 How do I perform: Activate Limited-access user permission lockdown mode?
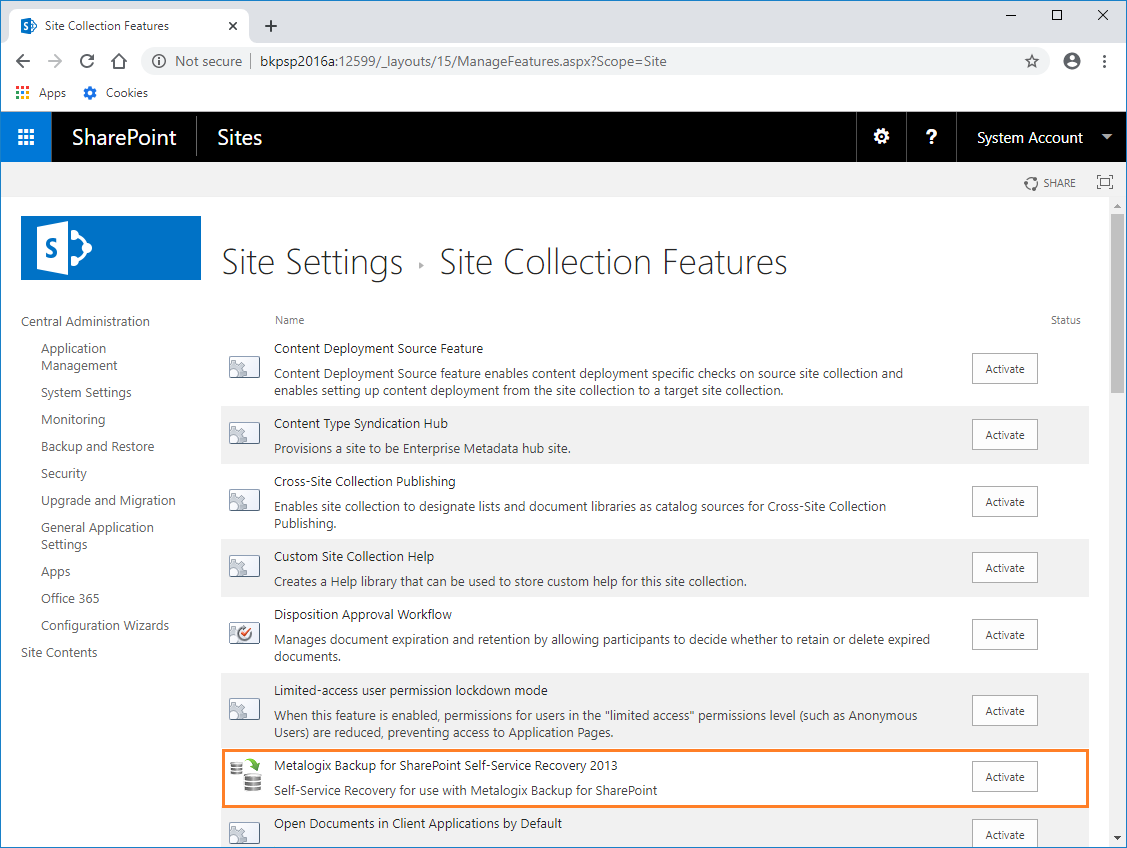click(x=1004, y=711)
